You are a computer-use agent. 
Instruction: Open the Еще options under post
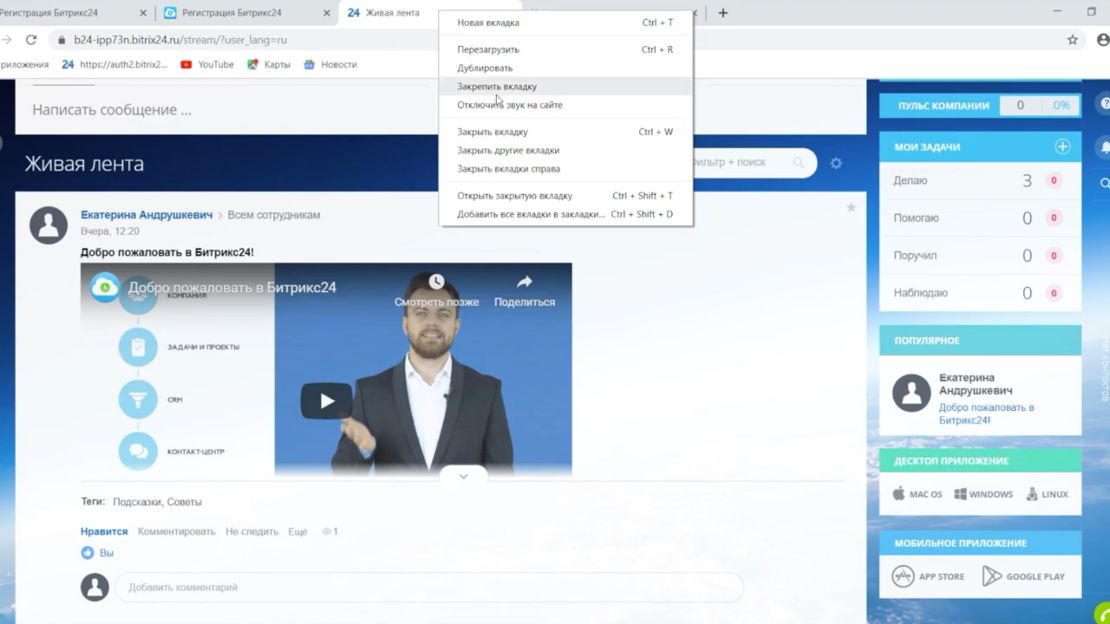[298, 531]
